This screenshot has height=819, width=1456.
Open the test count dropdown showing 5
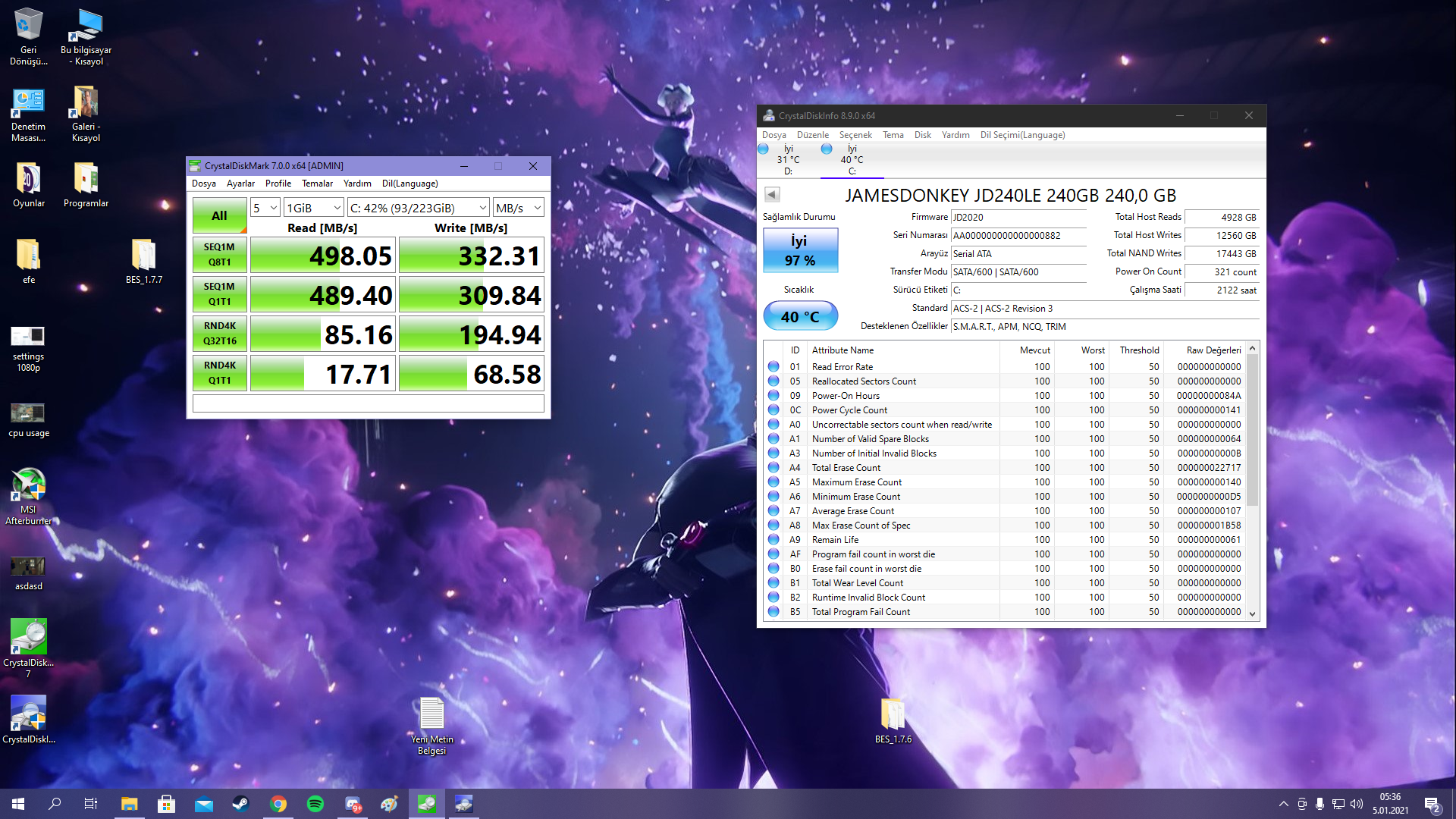pyautogui.click(x=265, y=208)
